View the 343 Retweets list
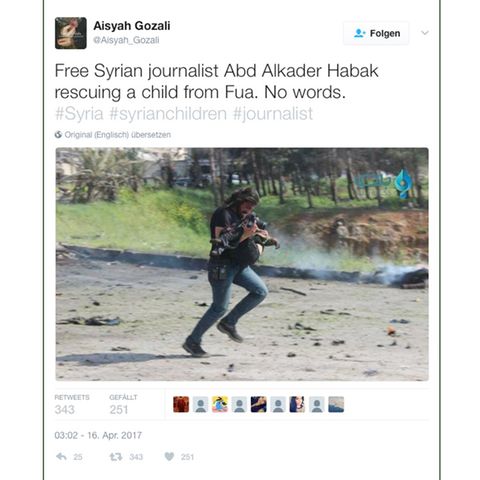This screenshot has width=480, height=480. coord(72,404)
